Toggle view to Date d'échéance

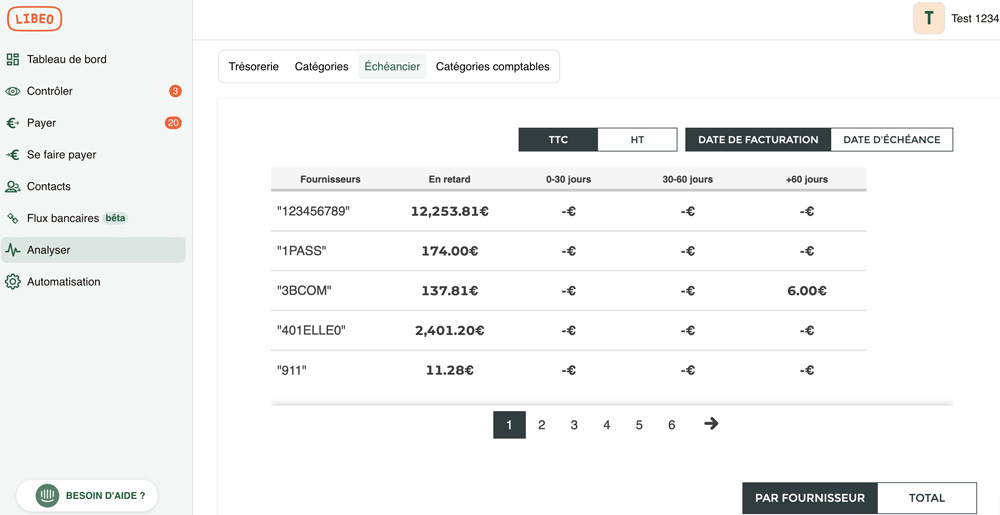(x=891, y=140)
